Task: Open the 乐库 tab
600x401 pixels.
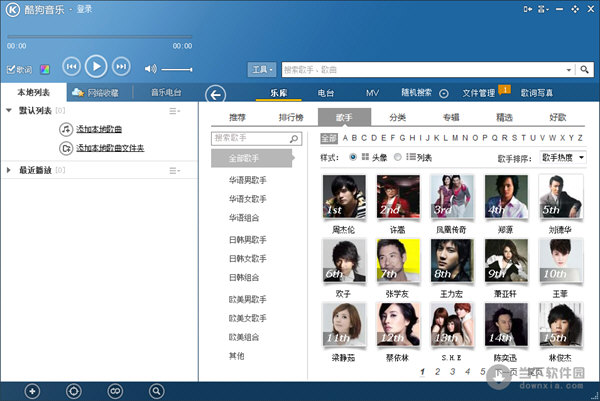Action: [x=279, y=93]
